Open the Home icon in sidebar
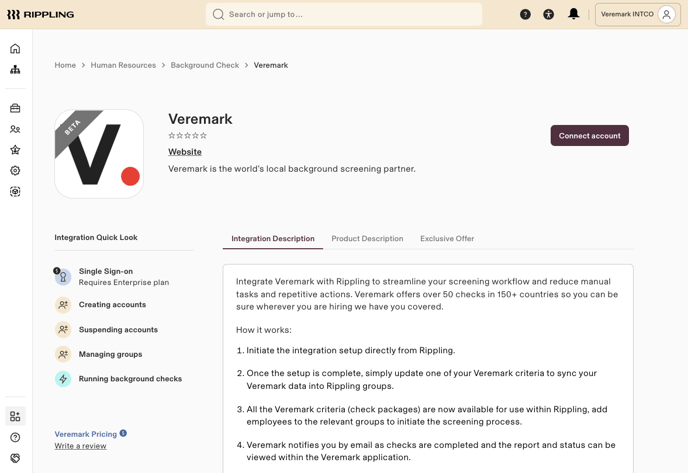Screen dimensions: 688x473 tap(15, 48)
